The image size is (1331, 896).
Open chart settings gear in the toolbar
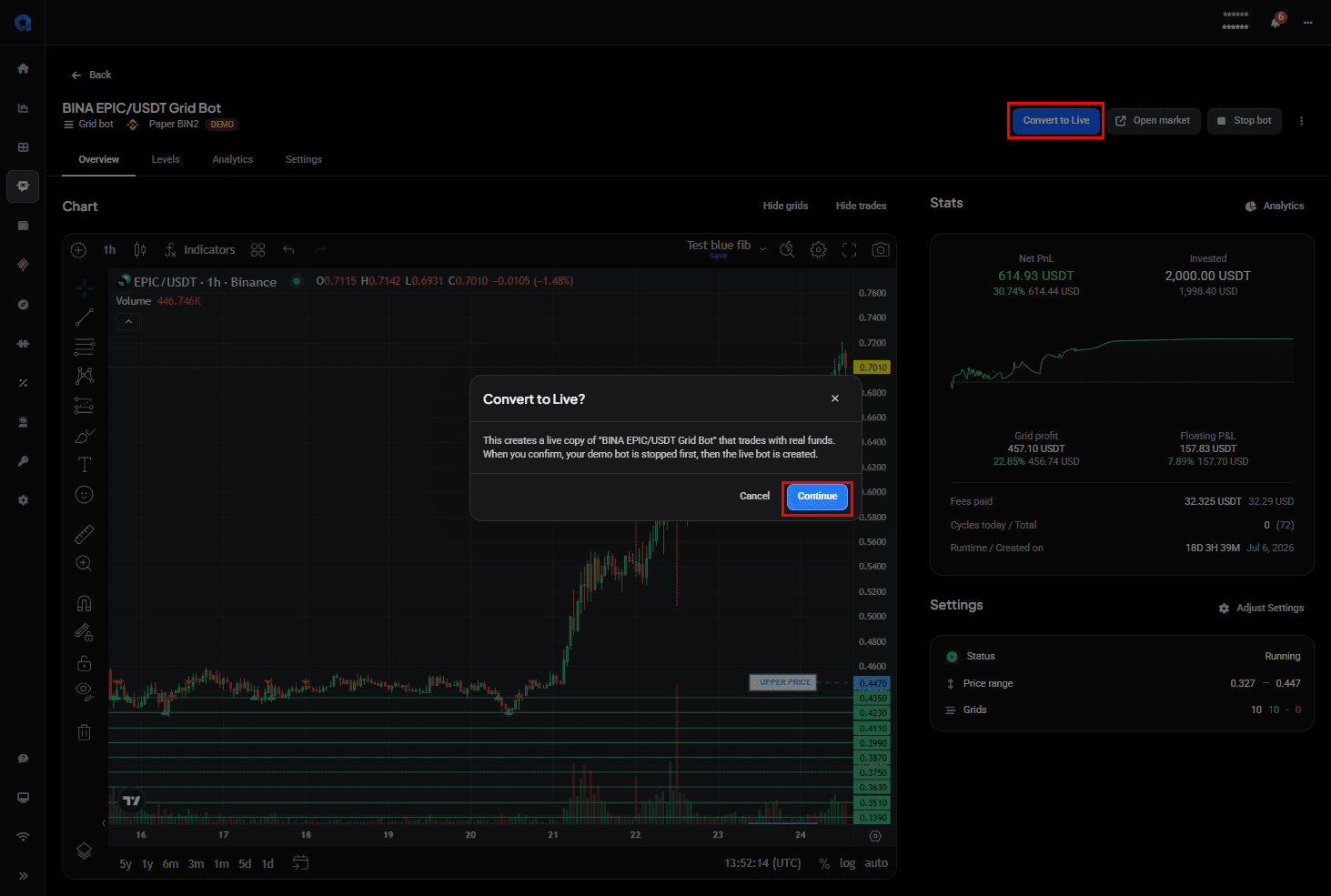pyautogui.click(x=819, y=250)
